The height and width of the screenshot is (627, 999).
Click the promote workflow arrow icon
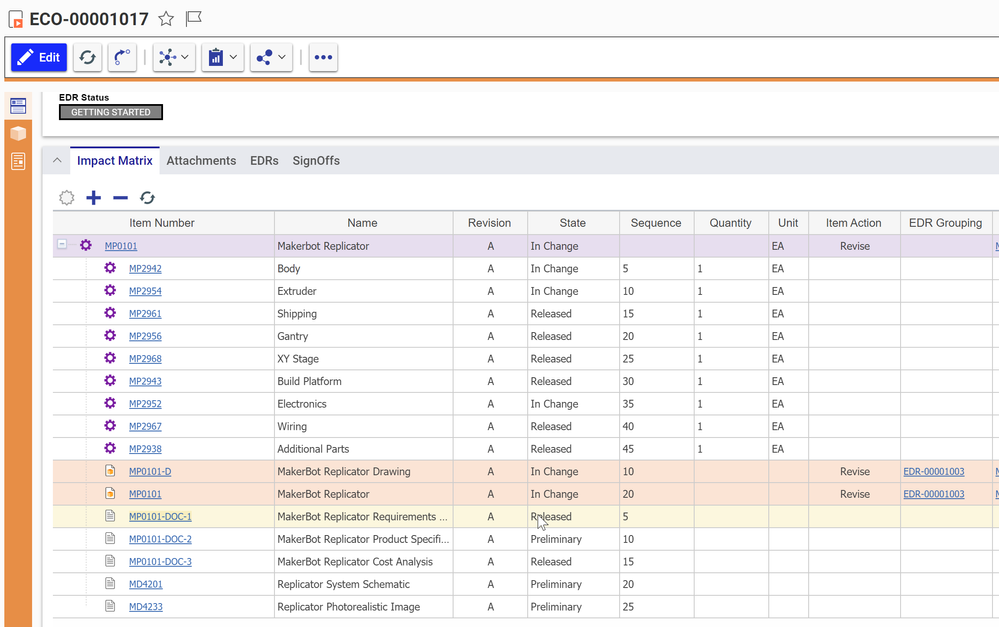coord(122,58)
